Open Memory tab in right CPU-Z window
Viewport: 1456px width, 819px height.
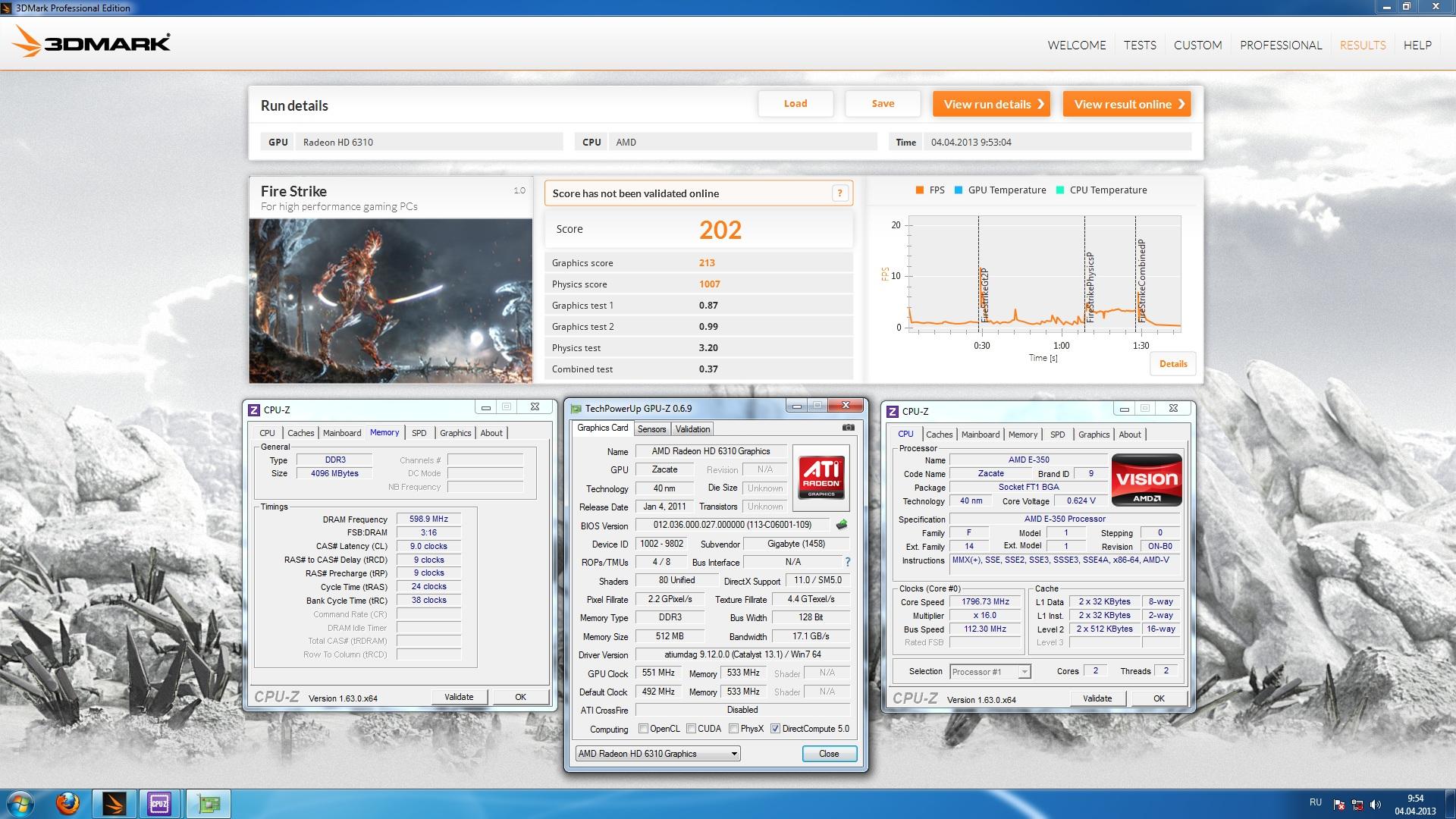tap(1022, 435)
